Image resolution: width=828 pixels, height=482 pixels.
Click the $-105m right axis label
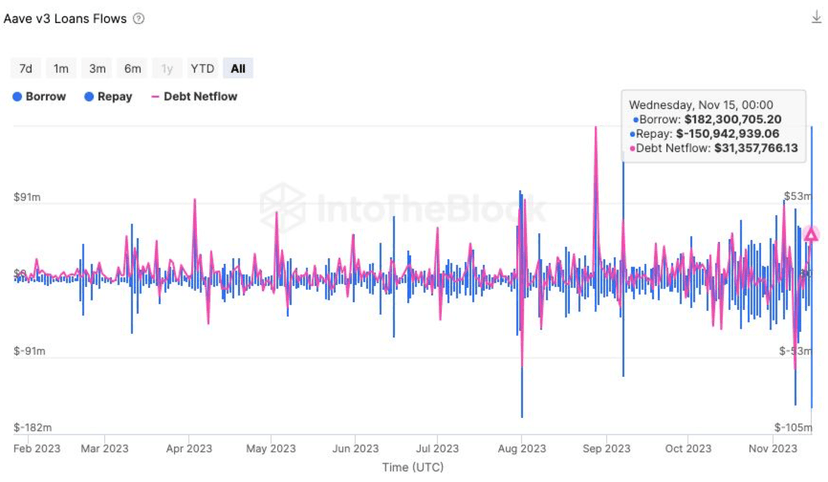click(x=794, y=428)
